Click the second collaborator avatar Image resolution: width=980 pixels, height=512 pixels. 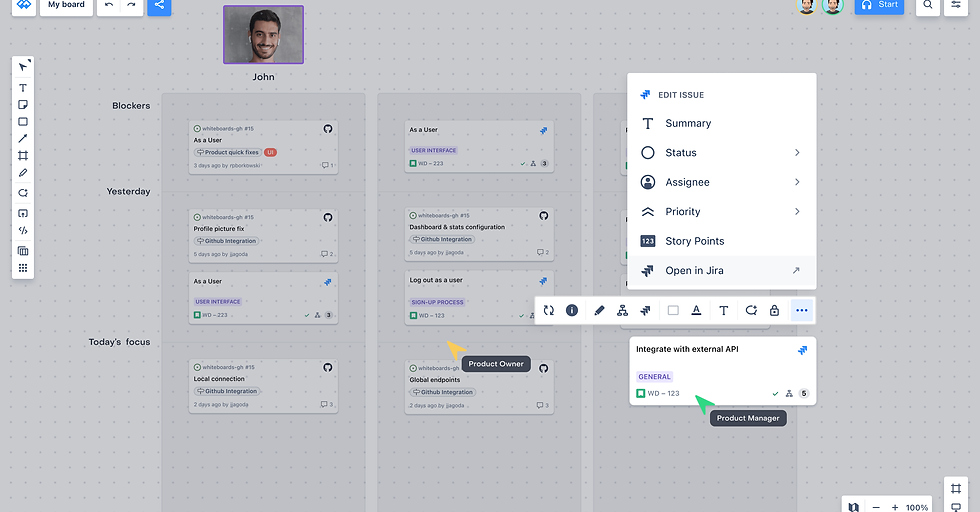[x=832, y=6]
